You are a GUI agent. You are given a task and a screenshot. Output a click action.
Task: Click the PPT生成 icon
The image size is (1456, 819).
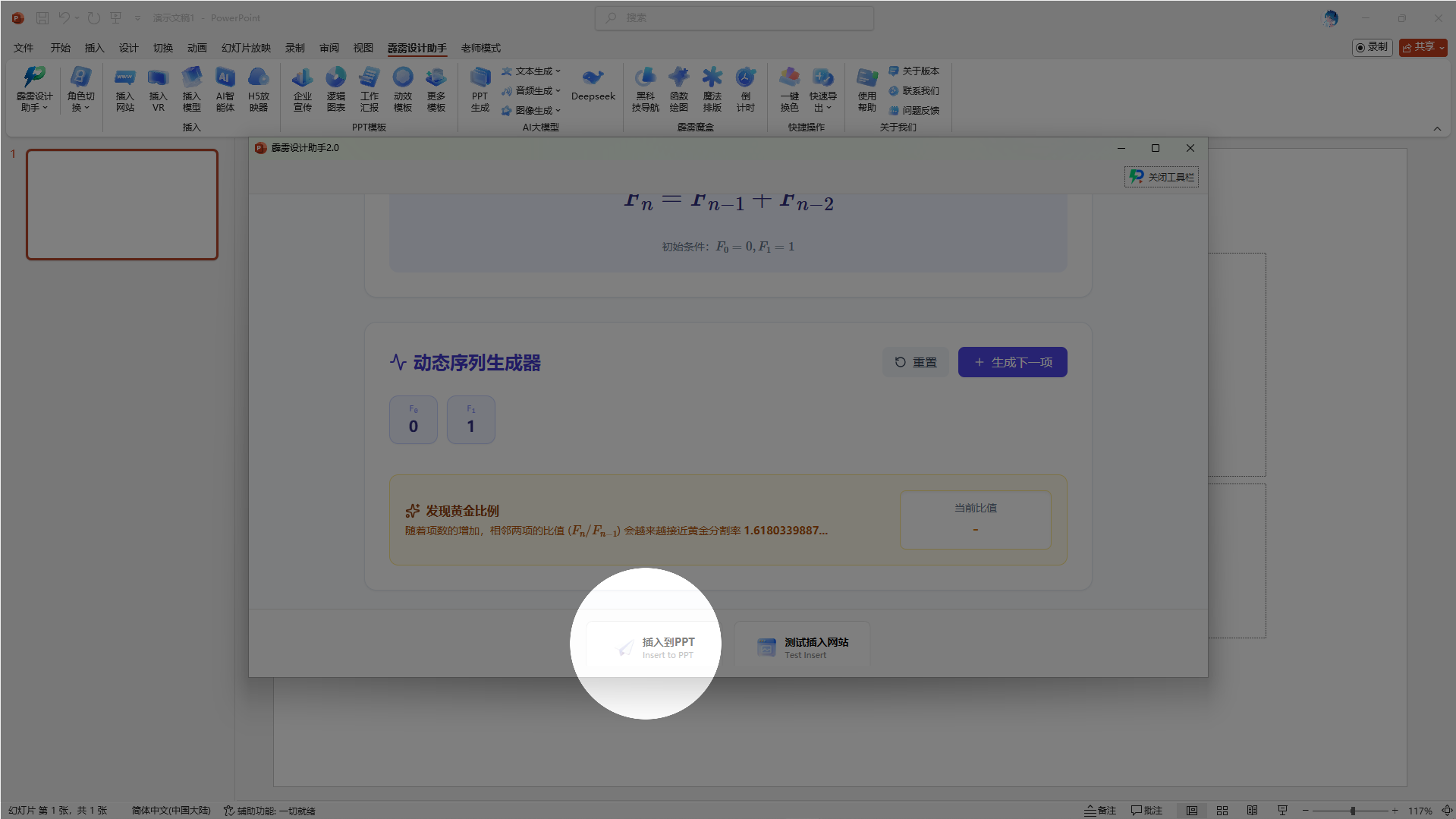(x=480, y=90)
